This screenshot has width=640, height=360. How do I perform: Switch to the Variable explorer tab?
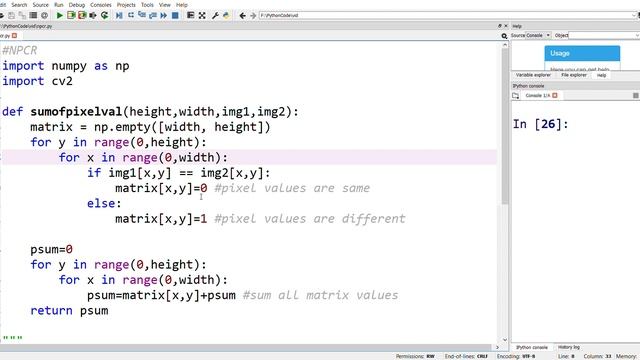[x=533, y=75]
